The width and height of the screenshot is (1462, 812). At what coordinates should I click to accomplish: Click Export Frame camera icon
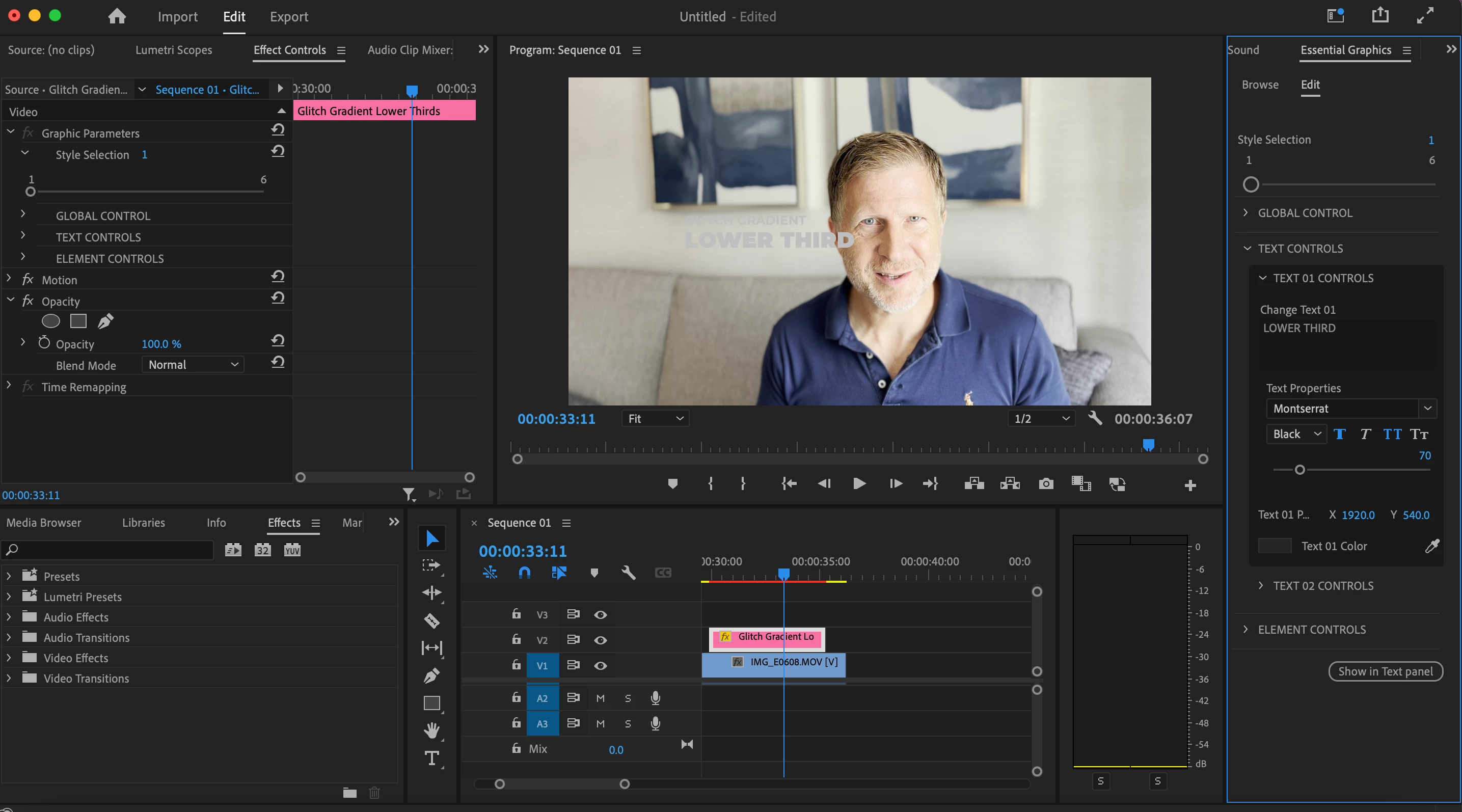click(1046, 484)
